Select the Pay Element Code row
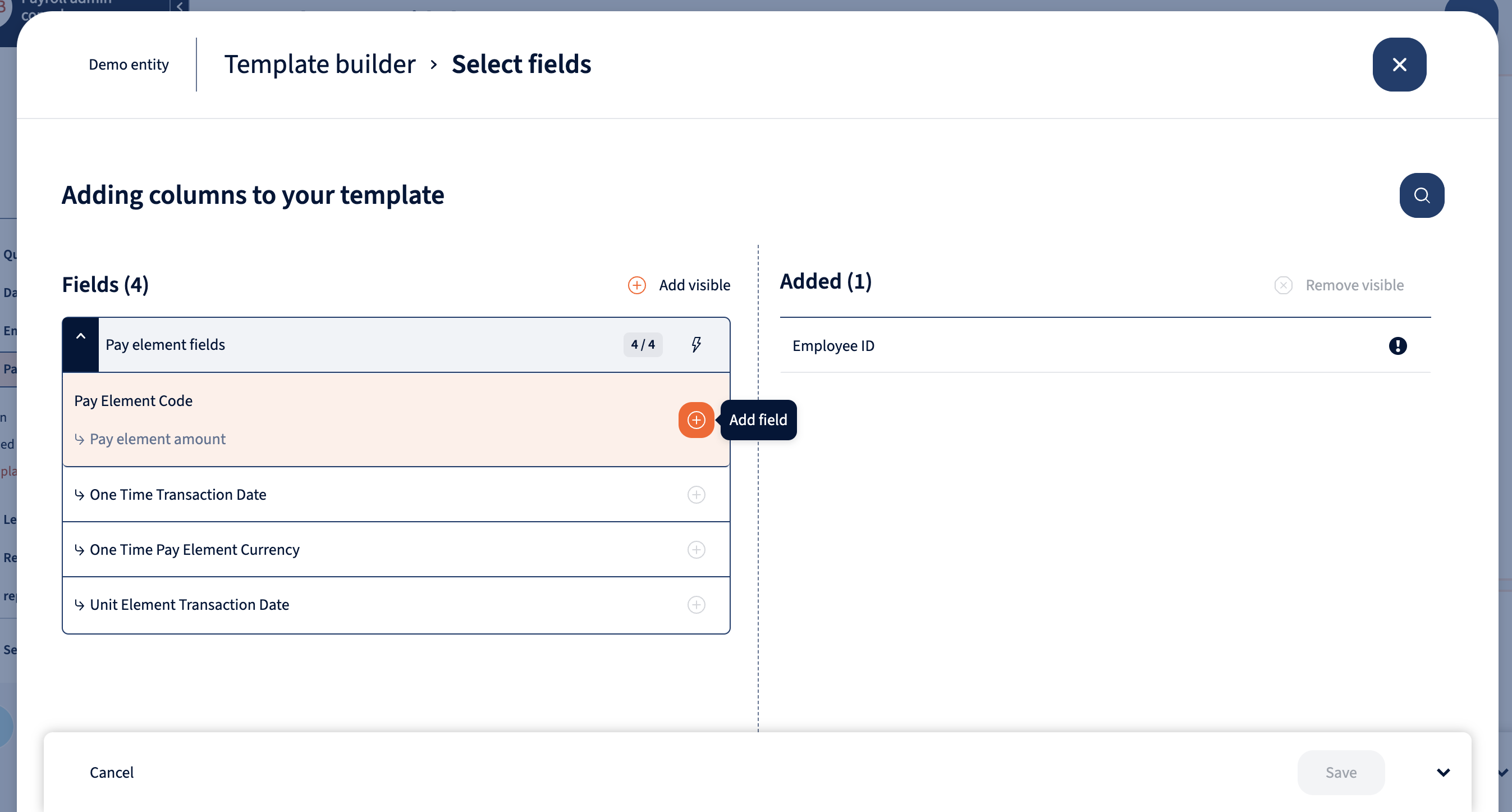This screenshot has width=1512, height=812. pos(133,401)
